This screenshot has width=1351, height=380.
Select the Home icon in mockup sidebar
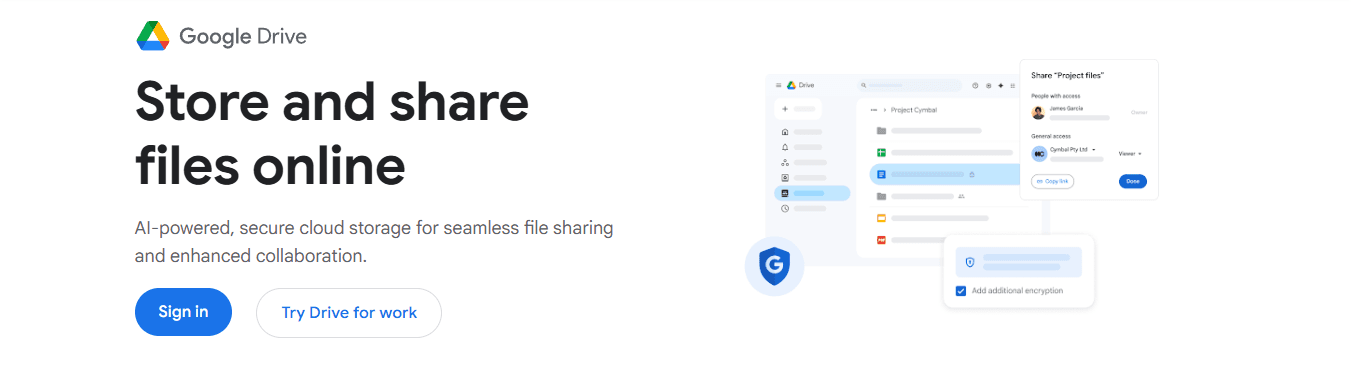785,132
